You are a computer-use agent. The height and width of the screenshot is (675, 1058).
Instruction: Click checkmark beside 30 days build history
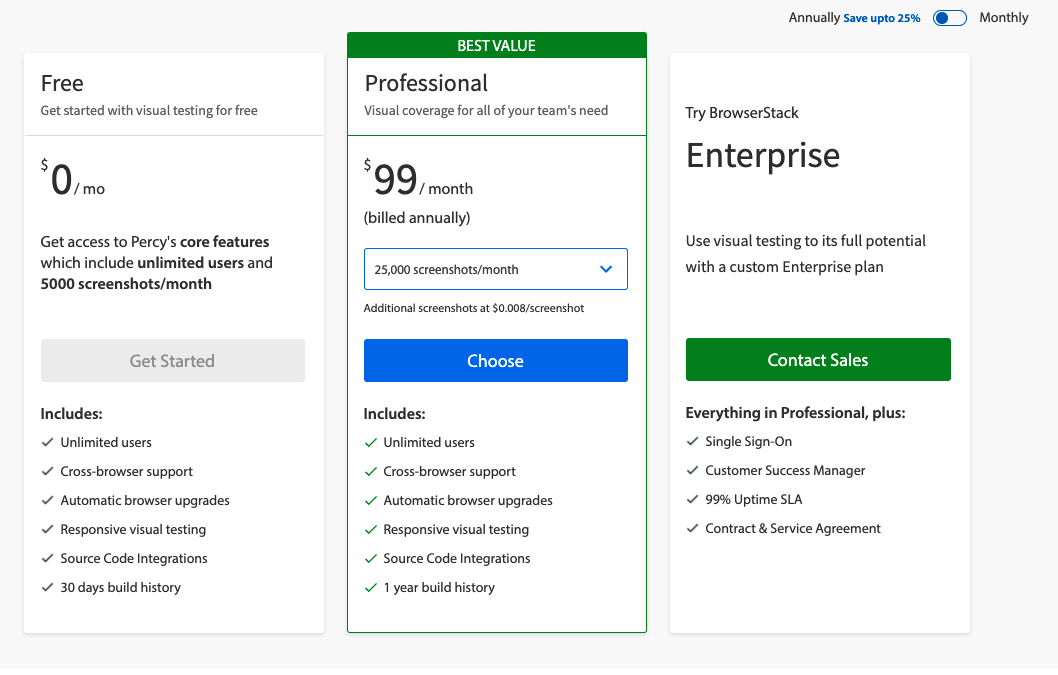point(47,587)
